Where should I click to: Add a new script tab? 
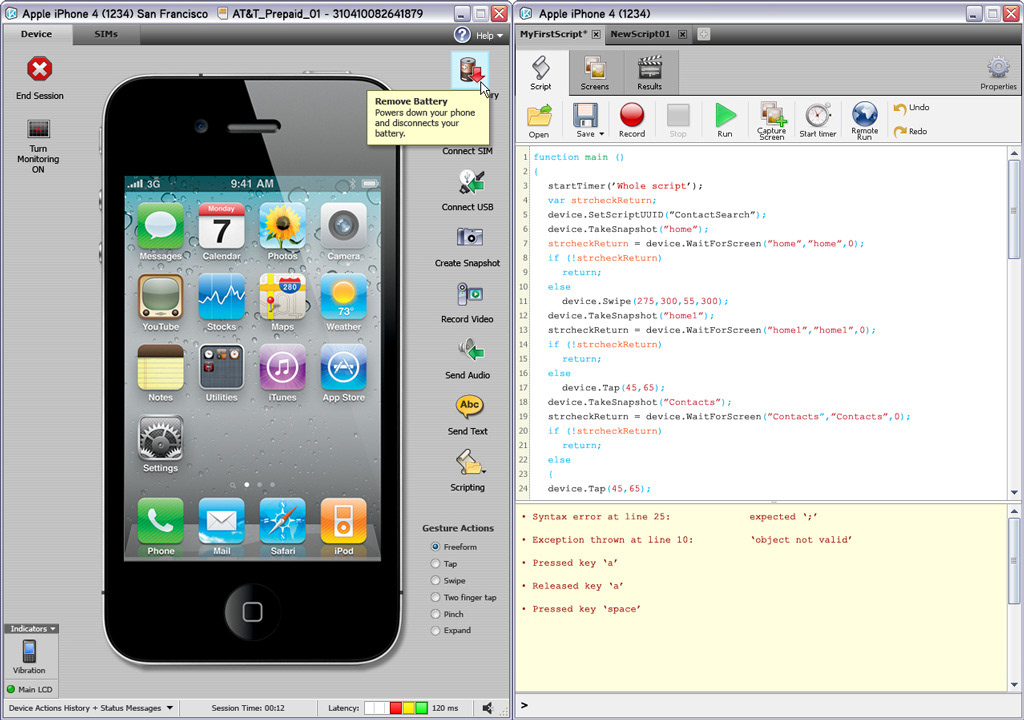click(x=703, y=34)
